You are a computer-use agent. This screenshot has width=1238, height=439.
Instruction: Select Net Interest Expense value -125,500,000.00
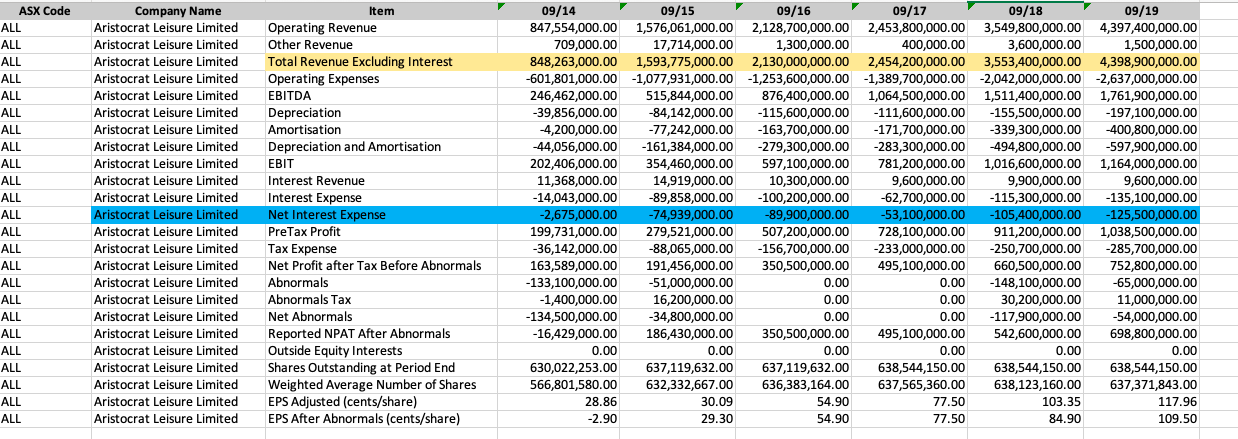(x=1142, y=215)
